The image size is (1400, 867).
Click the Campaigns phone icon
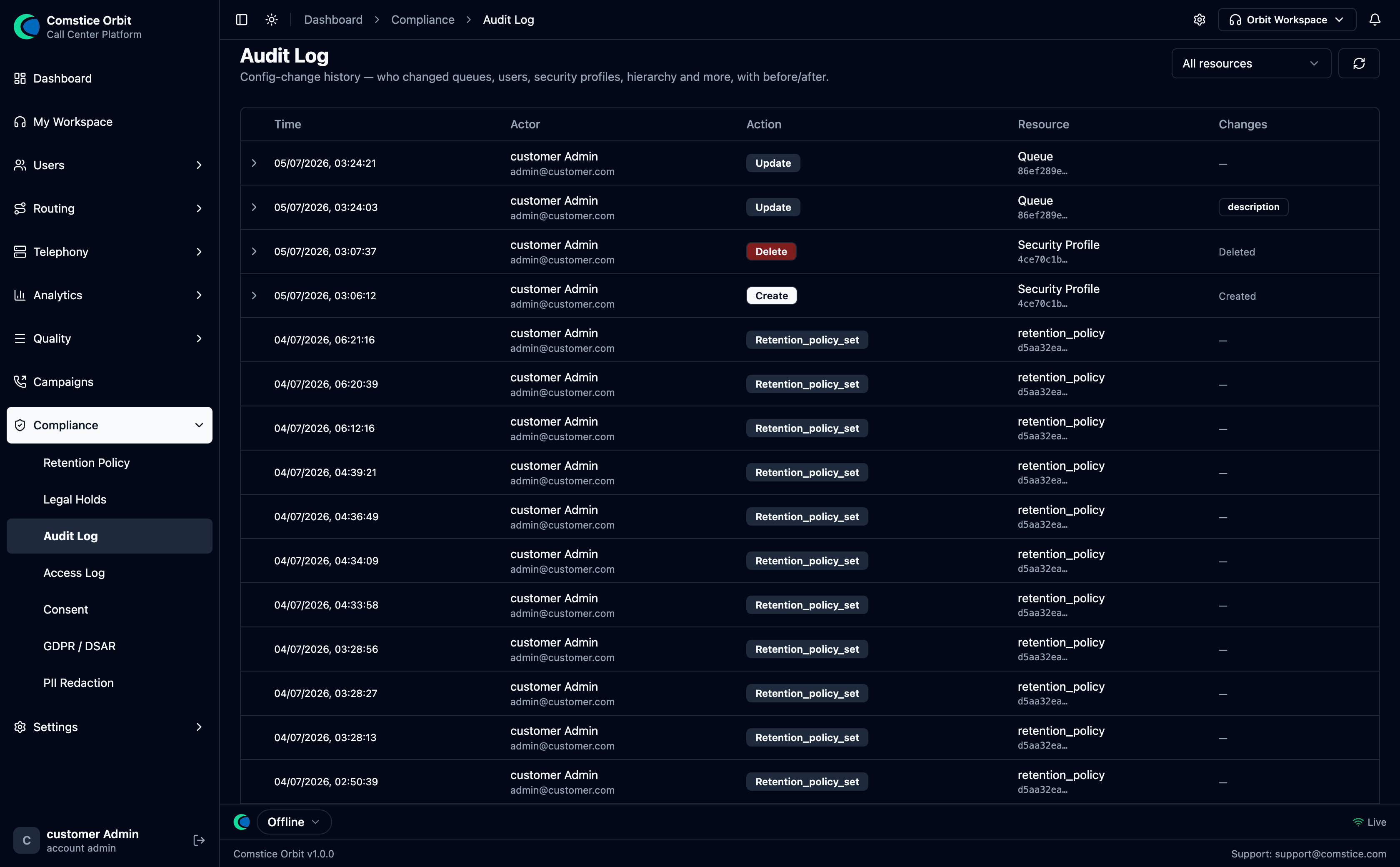[x=20, y=381]
